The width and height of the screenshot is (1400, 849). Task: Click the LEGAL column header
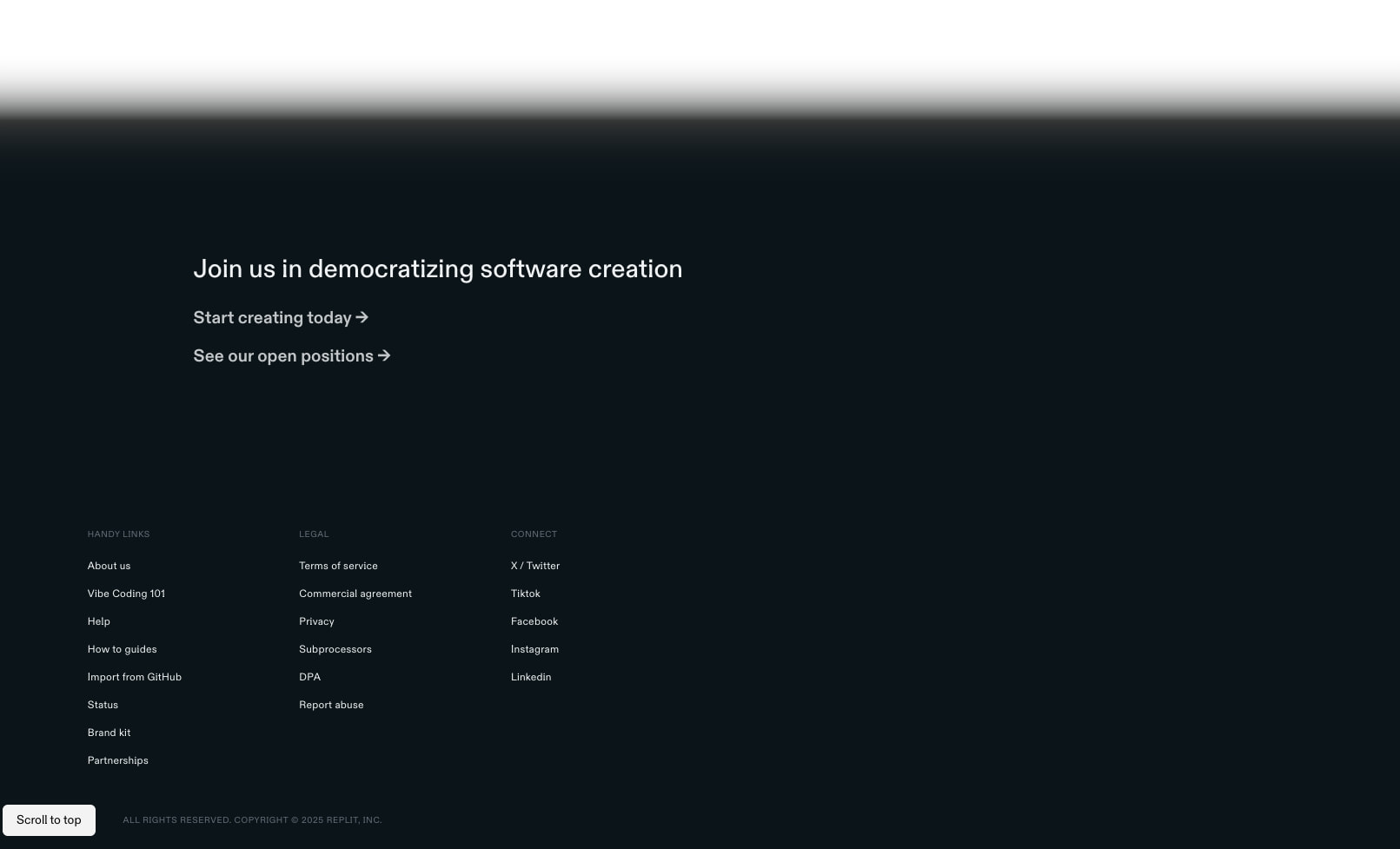[314, 534]
